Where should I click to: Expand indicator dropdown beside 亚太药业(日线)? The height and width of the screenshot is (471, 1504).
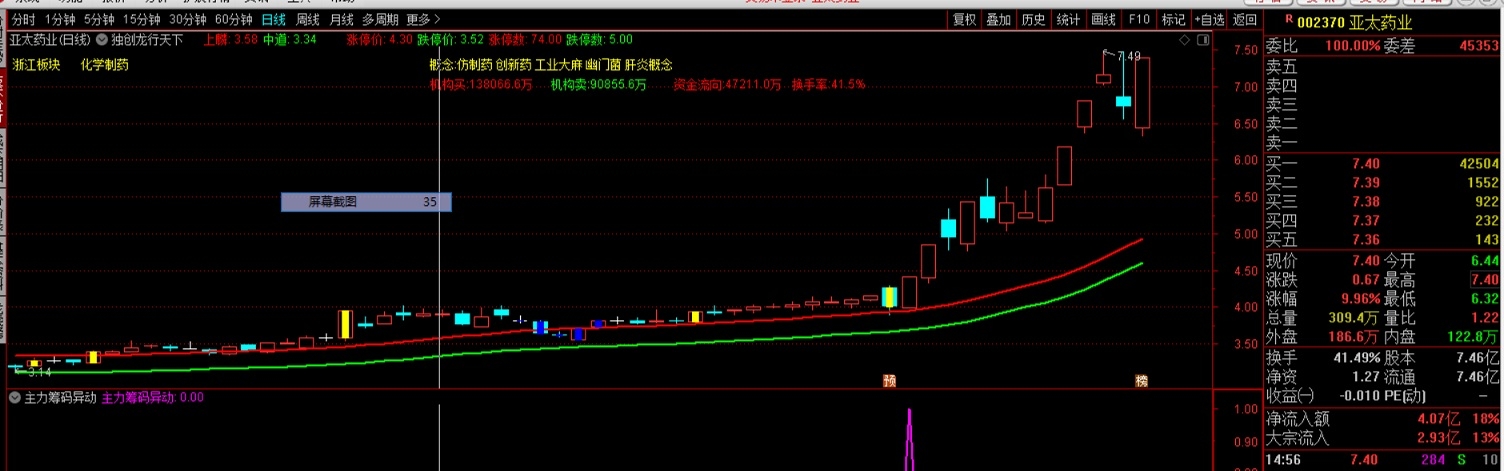[x=102, y=40]
